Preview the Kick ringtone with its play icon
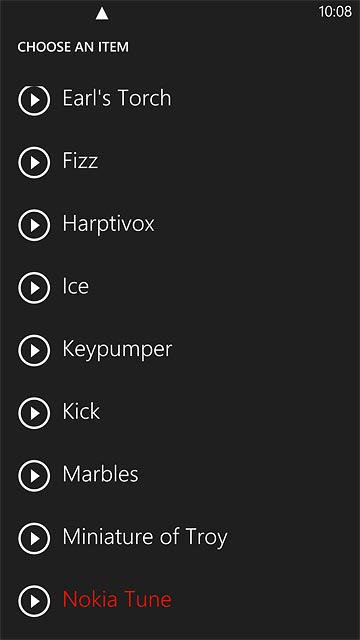This screenshot has height=640, width=360. (x=34, y=413)
